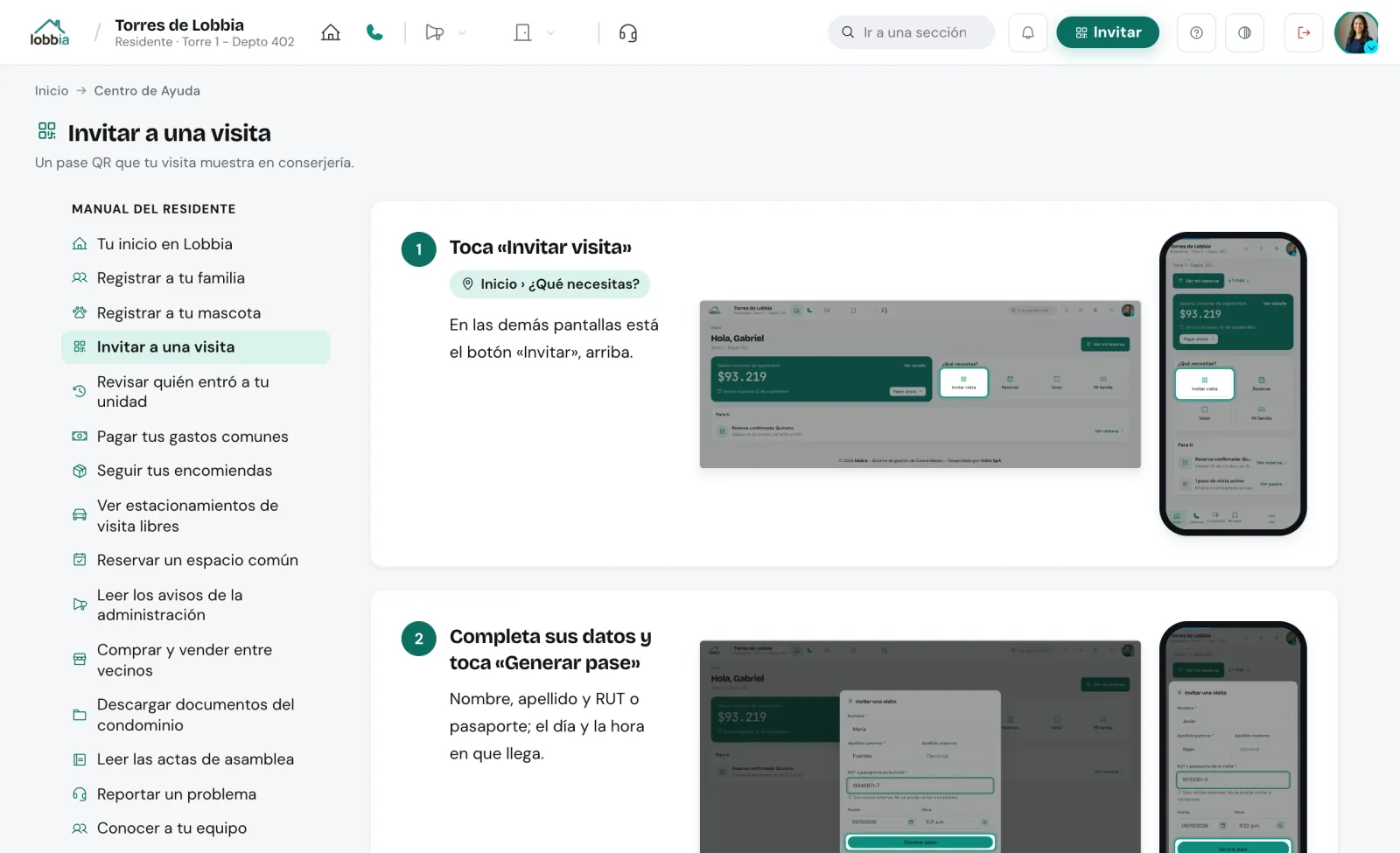Open the phone icon in header

[x=374, y=32]
